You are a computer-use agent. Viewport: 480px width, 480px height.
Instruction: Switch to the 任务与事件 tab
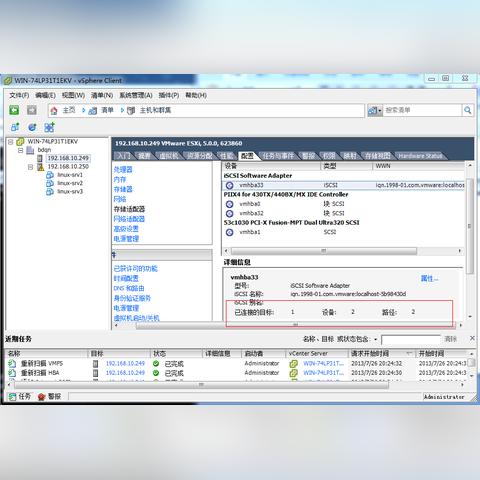278,156
